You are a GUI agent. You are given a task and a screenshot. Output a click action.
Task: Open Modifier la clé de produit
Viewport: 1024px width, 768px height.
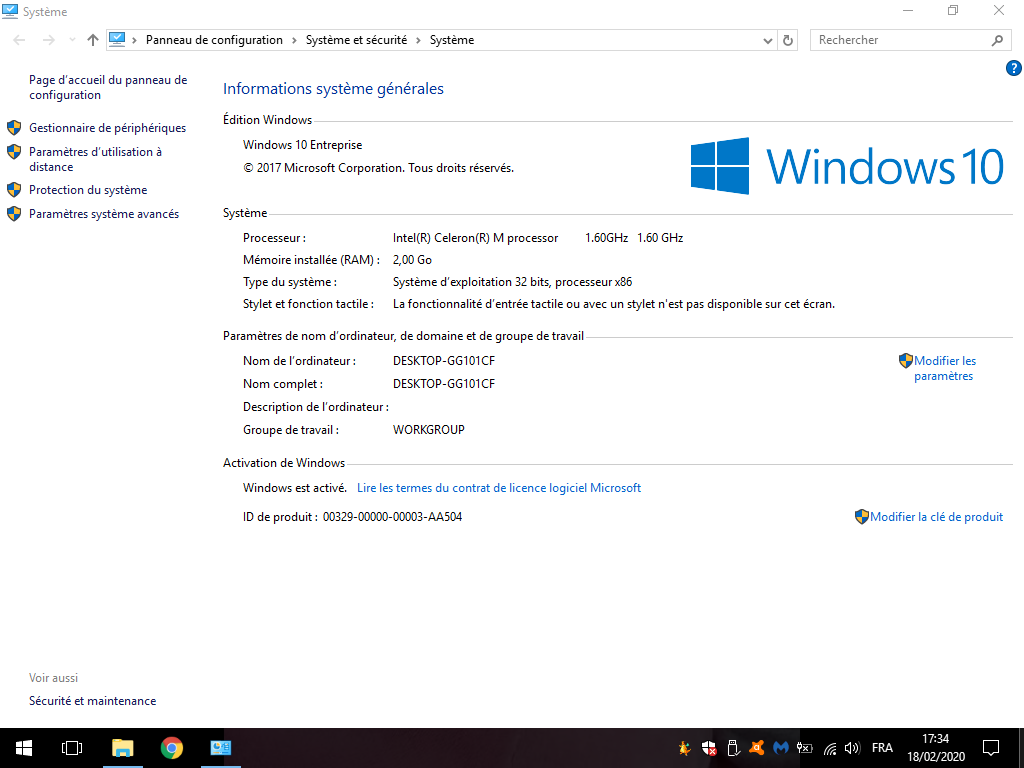[x=936, y=517]
